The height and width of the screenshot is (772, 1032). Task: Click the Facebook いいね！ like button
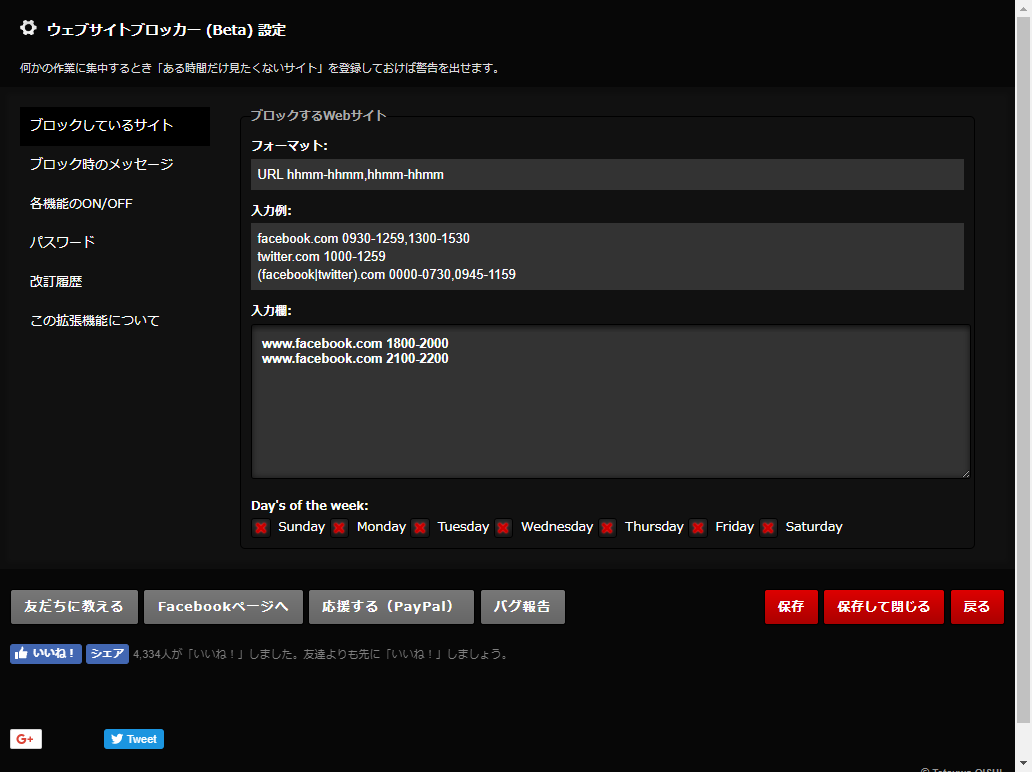point(46,654)
